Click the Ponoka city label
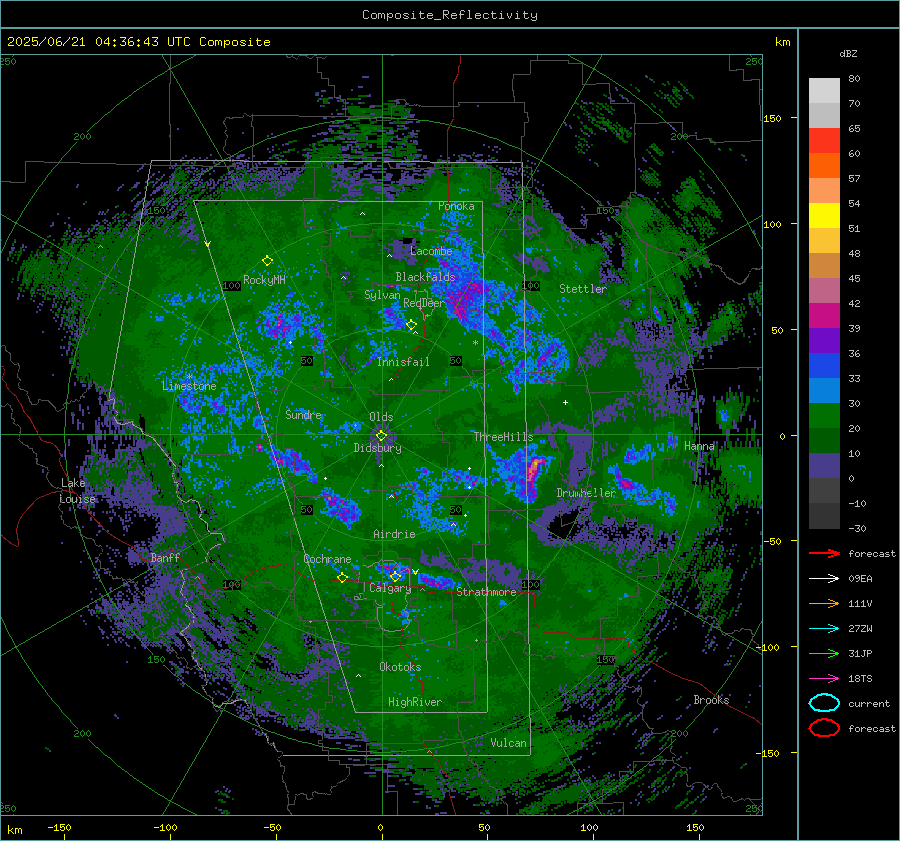Image resolution: width=900 pixels, height=841 pixels. pyautogui.click(x=456, y=206)
